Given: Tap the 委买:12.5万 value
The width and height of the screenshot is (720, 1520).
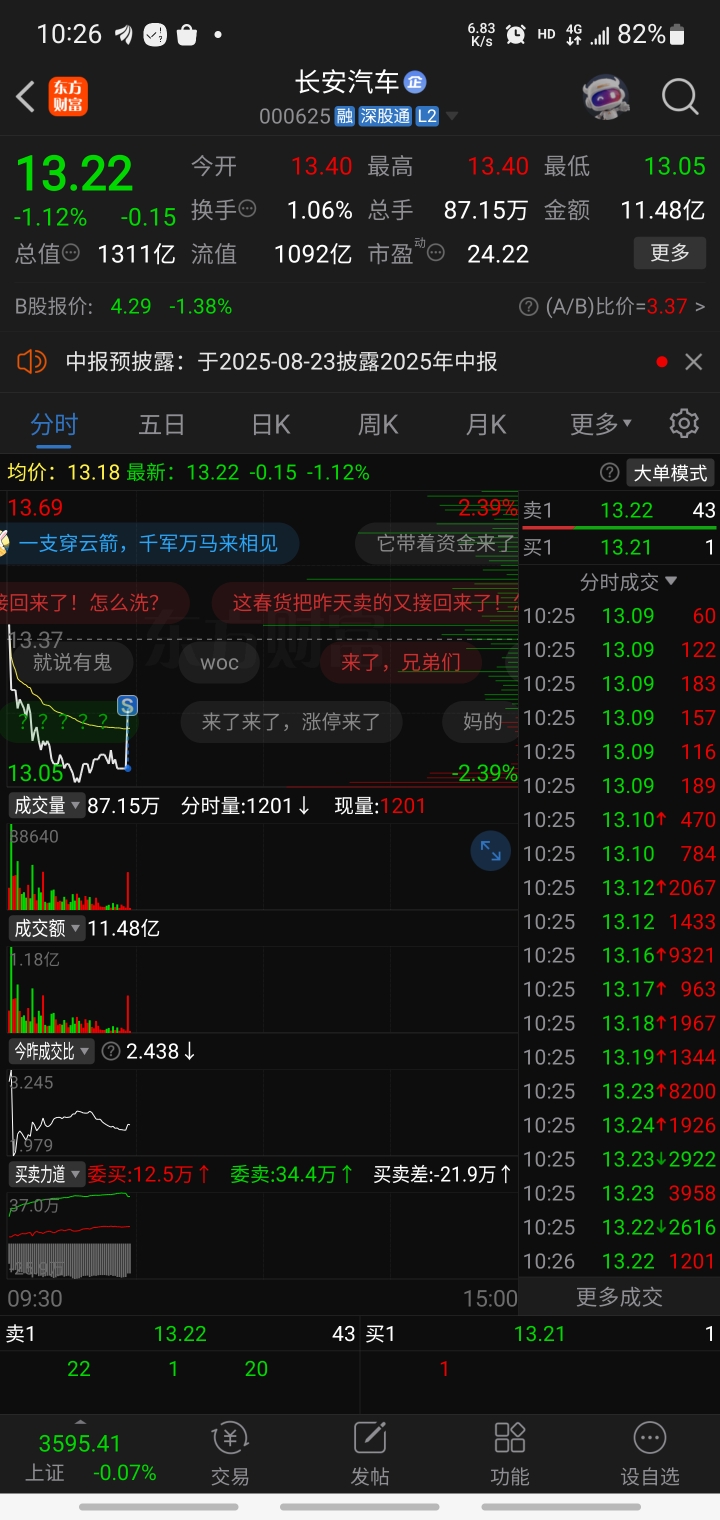Looking at the screenshot, I should click(x=150, y=1174).
